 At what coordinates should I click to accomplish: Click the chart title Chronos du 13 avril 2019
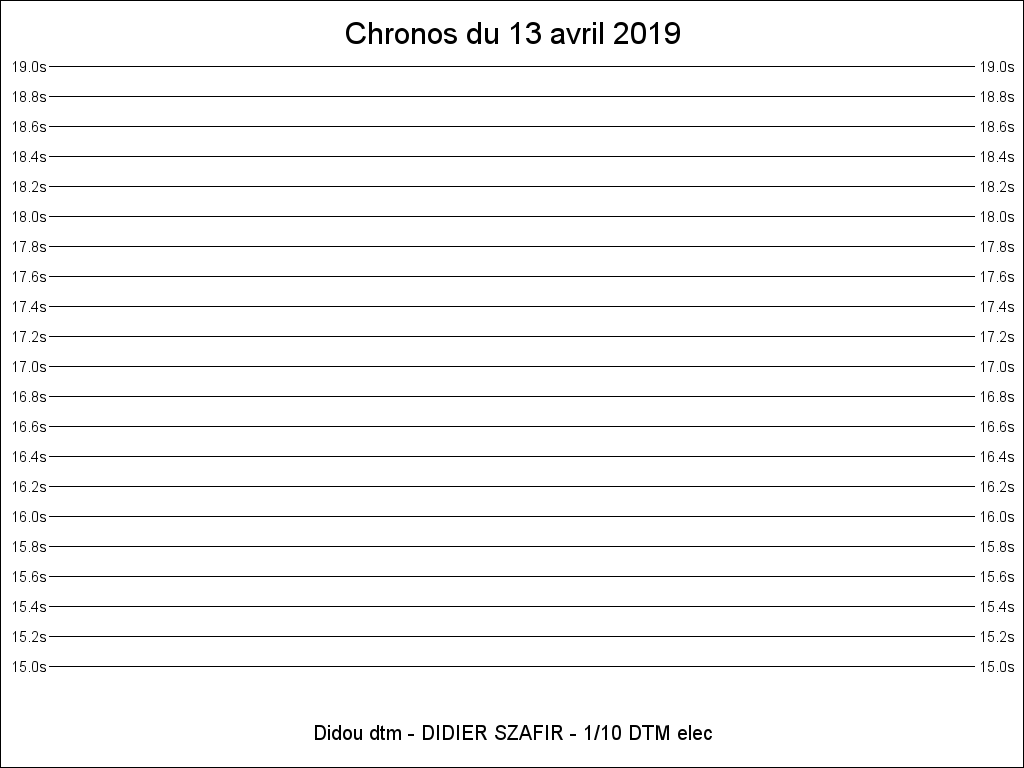click(x=513, y=33)
